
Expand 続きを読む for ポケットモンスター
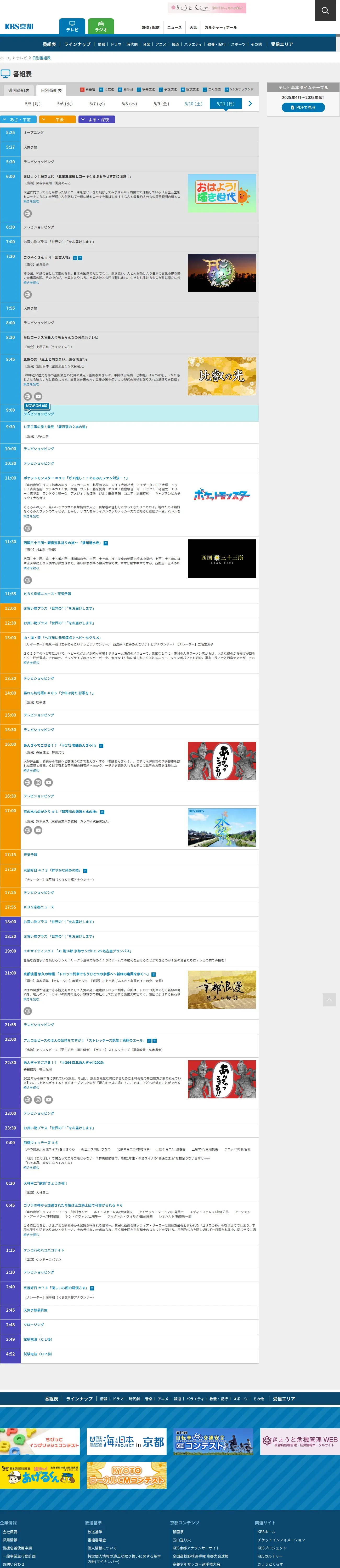click(x=31, y=516)
